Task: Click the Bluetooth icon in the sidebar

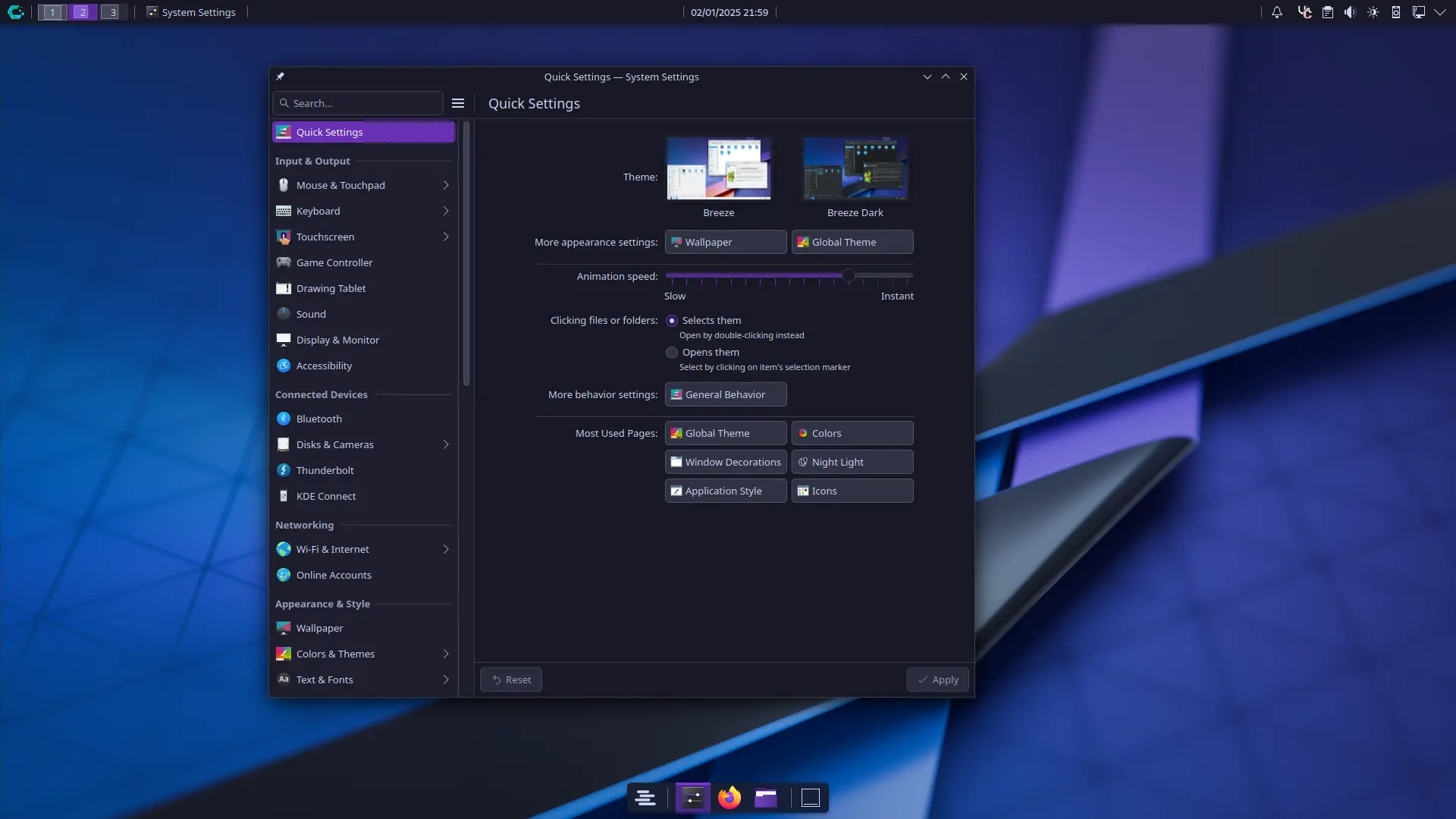Action: [x=284, y=419]
